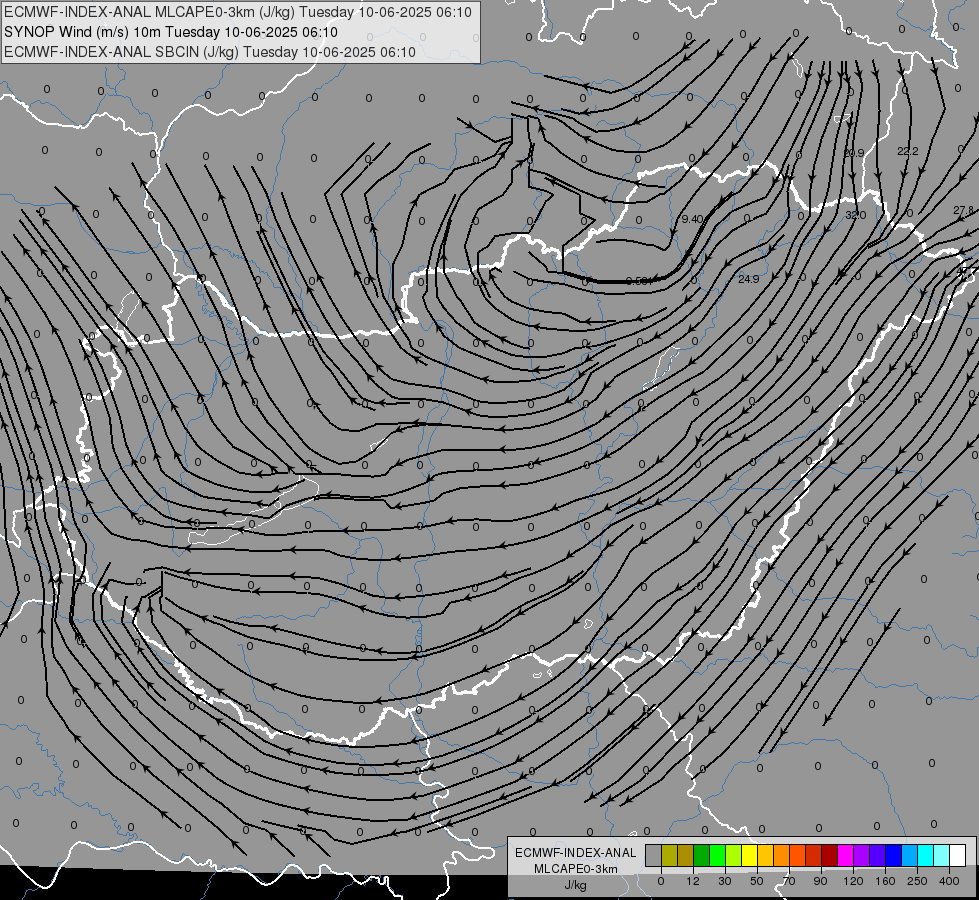Click the legend scale label '120'
The height and width of the screenshot is (900, 979).
854,881
